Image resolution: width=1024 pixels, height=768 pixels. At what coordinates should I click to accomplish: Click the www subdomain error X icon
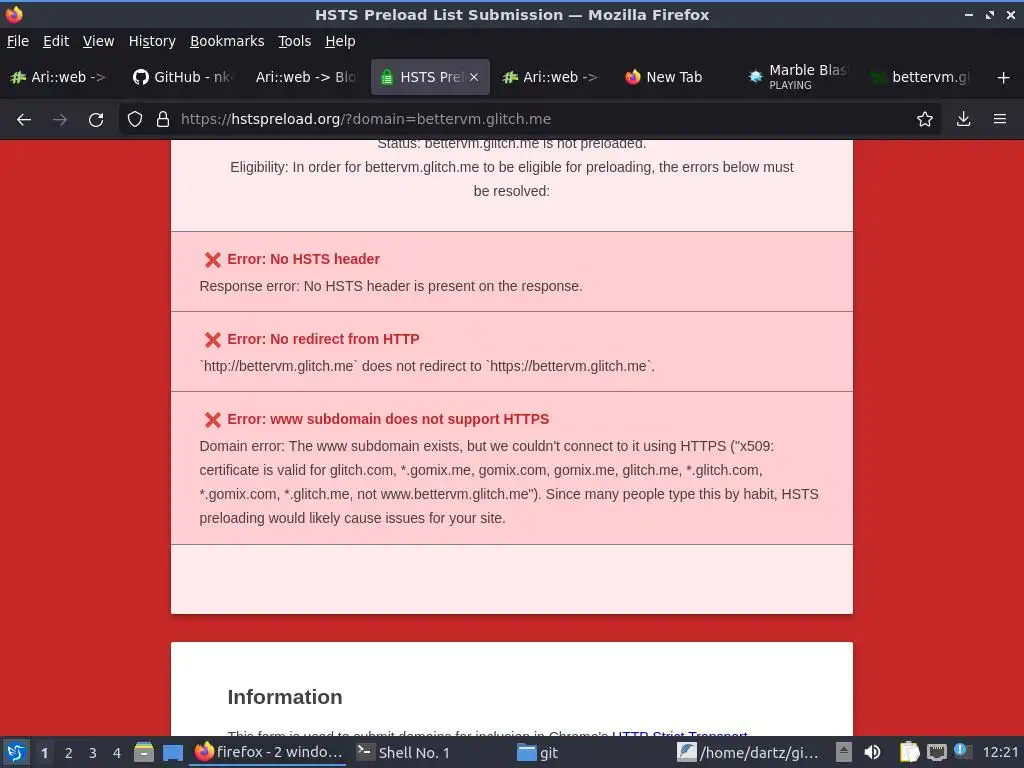tap(212, 420)
